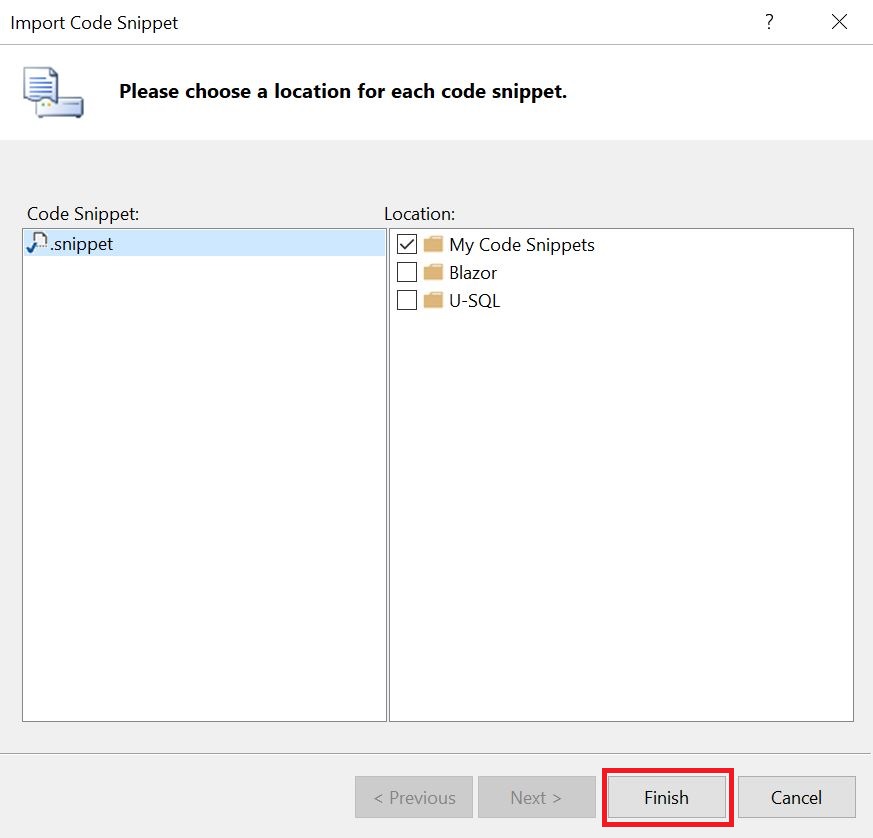The height and width of the screenshot is (838, 873).
Task: Select the My Code Snippets folder label
Action: (521, 245)
